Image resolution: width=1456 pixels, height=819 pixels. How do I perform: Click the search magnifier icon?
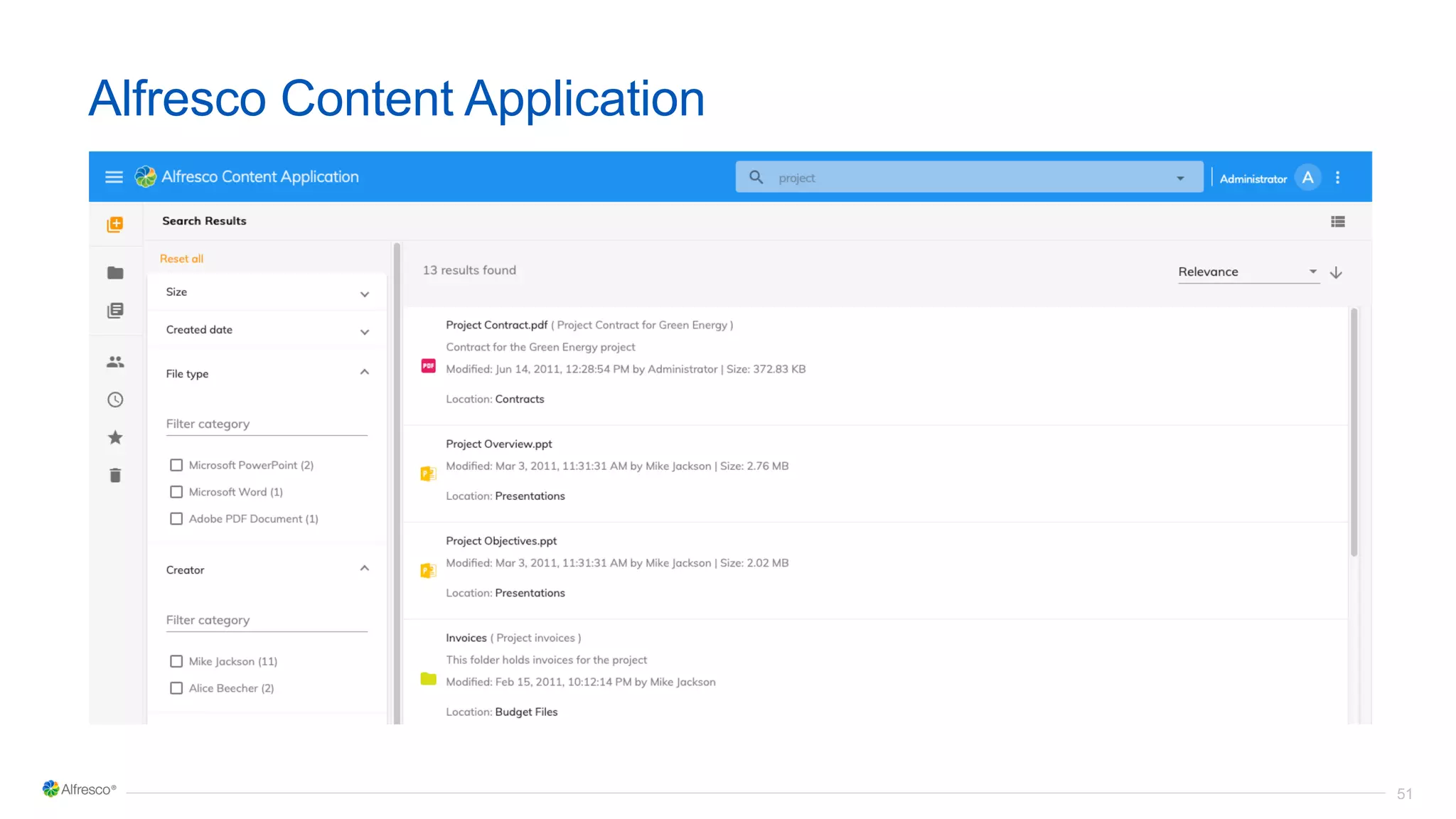point(756,177)
